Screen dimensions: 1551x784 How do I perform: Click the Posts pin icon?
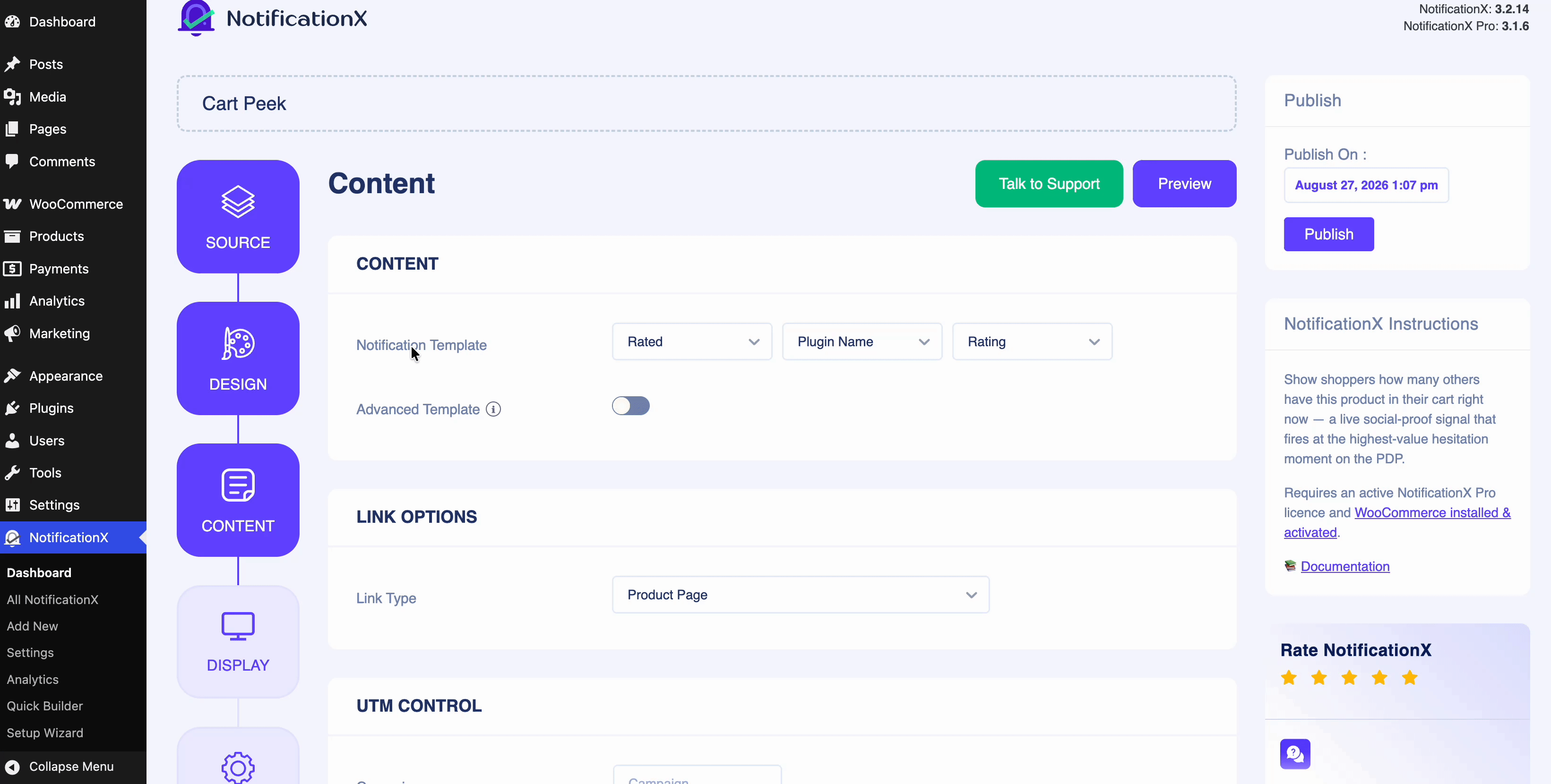pyautogui.click(x=13, y=64)
